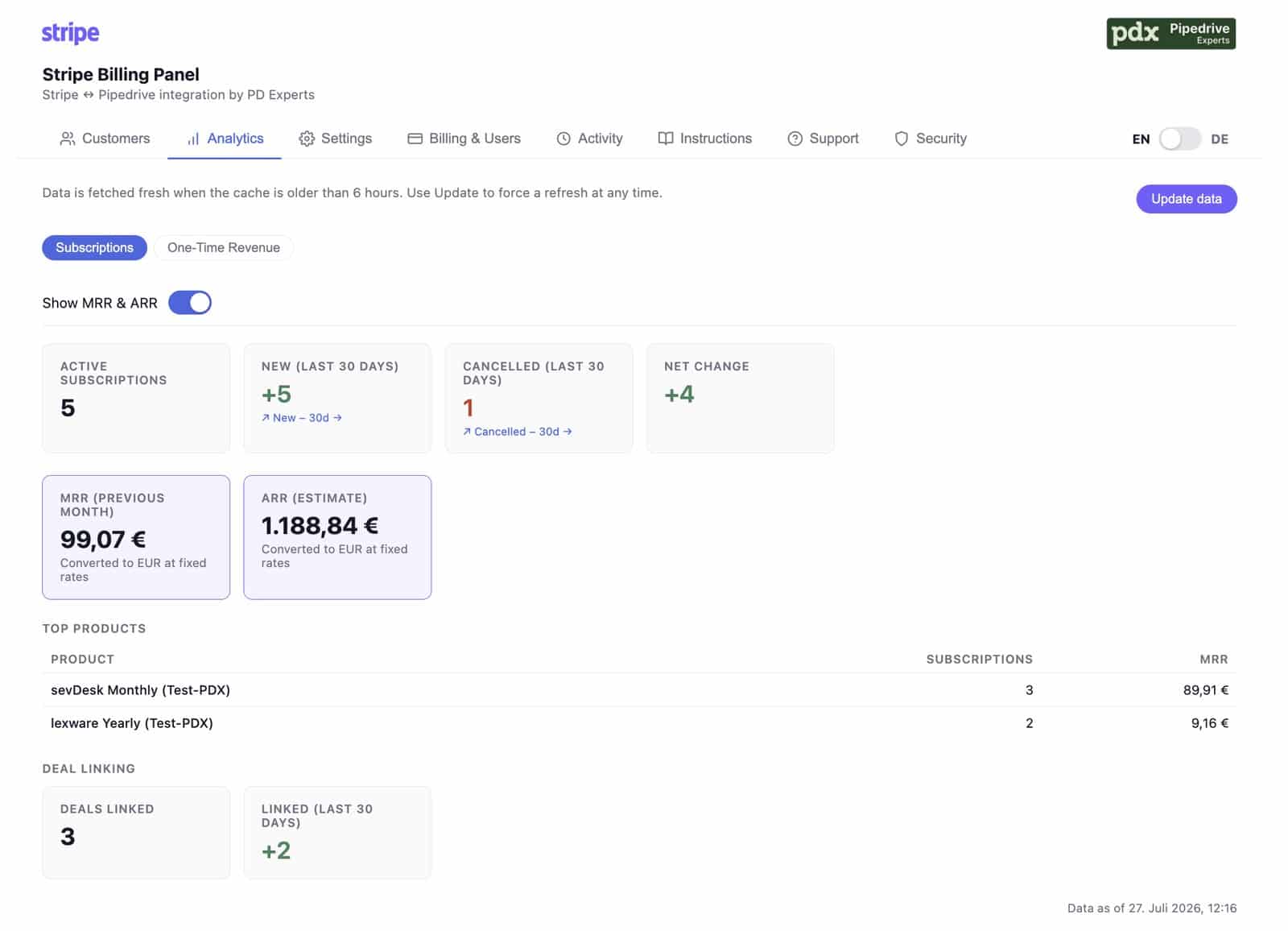
Task: Click the sevDesk Monthly (Test-PDX) row
Action: click(639, 690)
